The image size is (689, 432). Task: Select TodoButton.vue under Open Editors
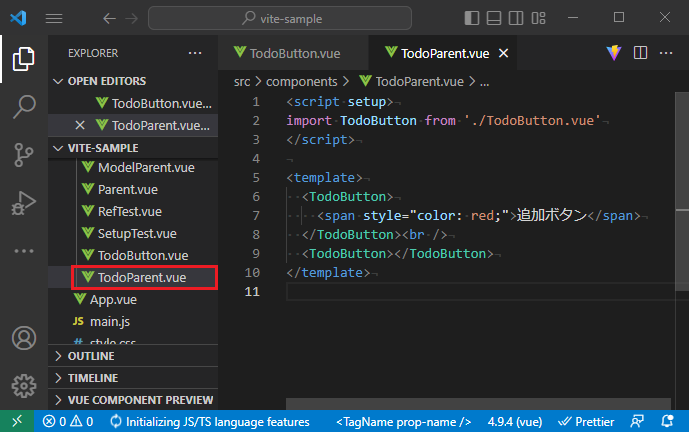click(x=133, y=103)
